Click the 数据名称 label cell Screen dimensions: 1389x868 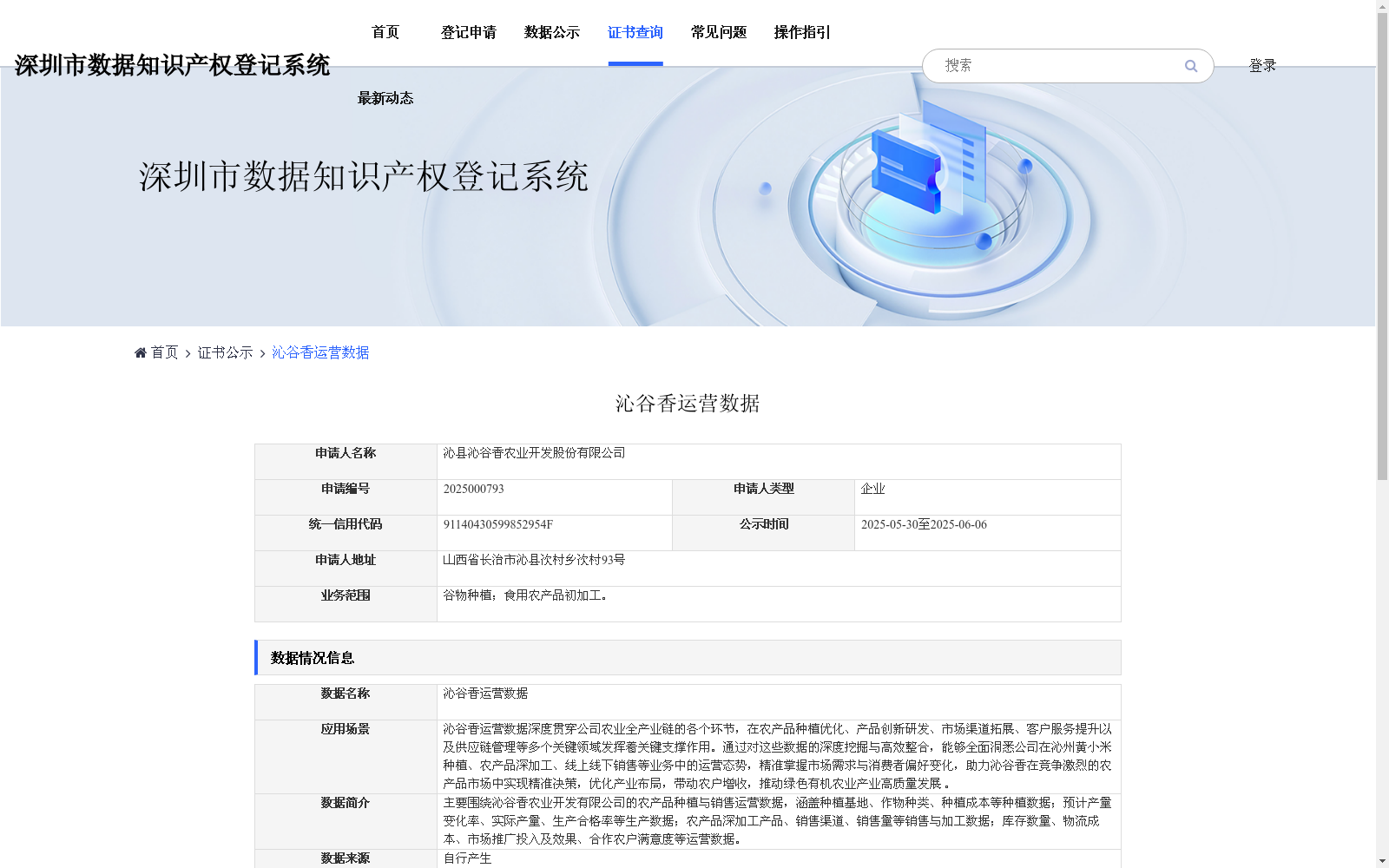coord(346,702)
